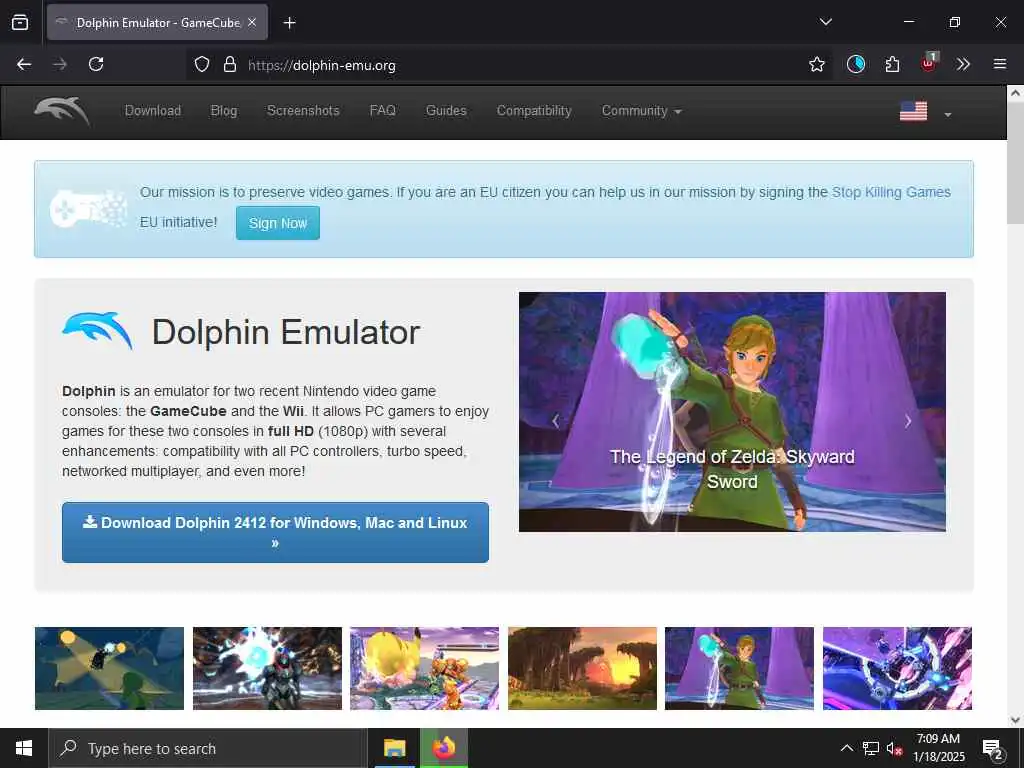Open the blue circular extension icon in toolbar

coord(856,64)
